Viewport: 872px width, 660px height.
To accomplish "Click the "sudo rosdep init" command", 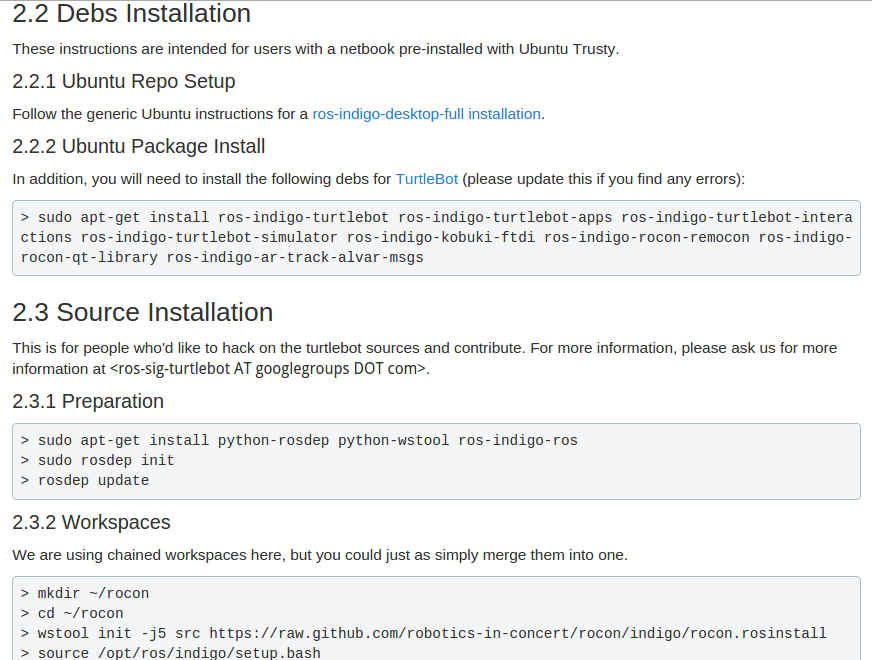I will 105,460.
